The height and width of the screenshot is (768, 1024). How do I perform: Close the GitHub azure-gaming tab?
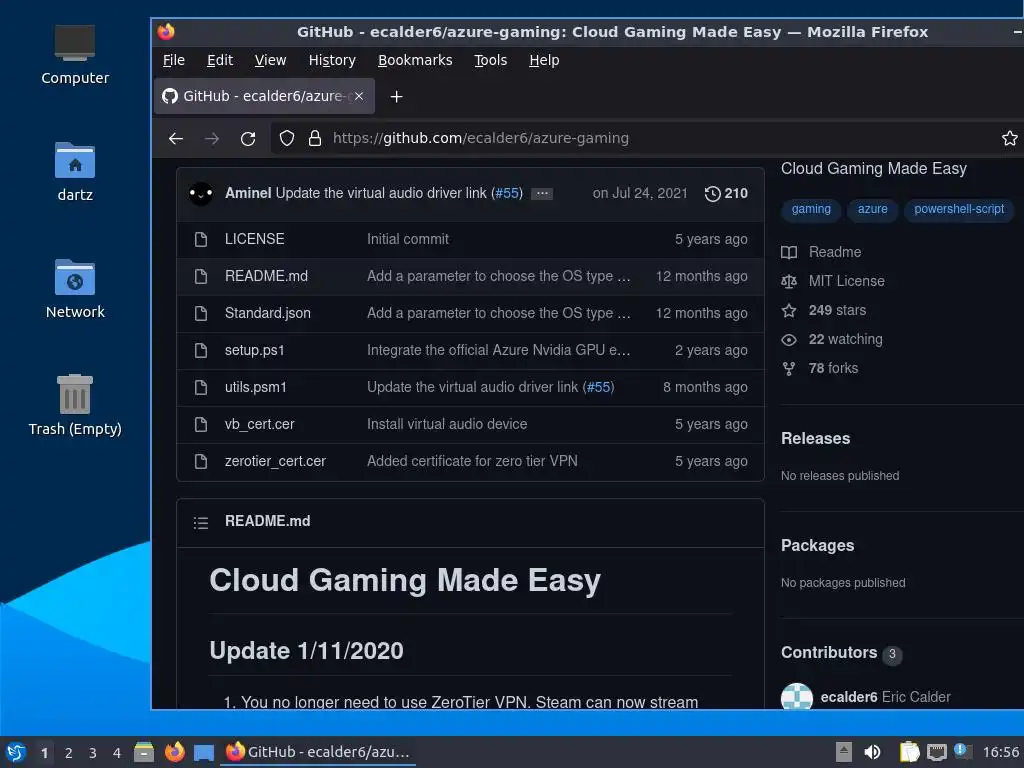pos(359,96)
